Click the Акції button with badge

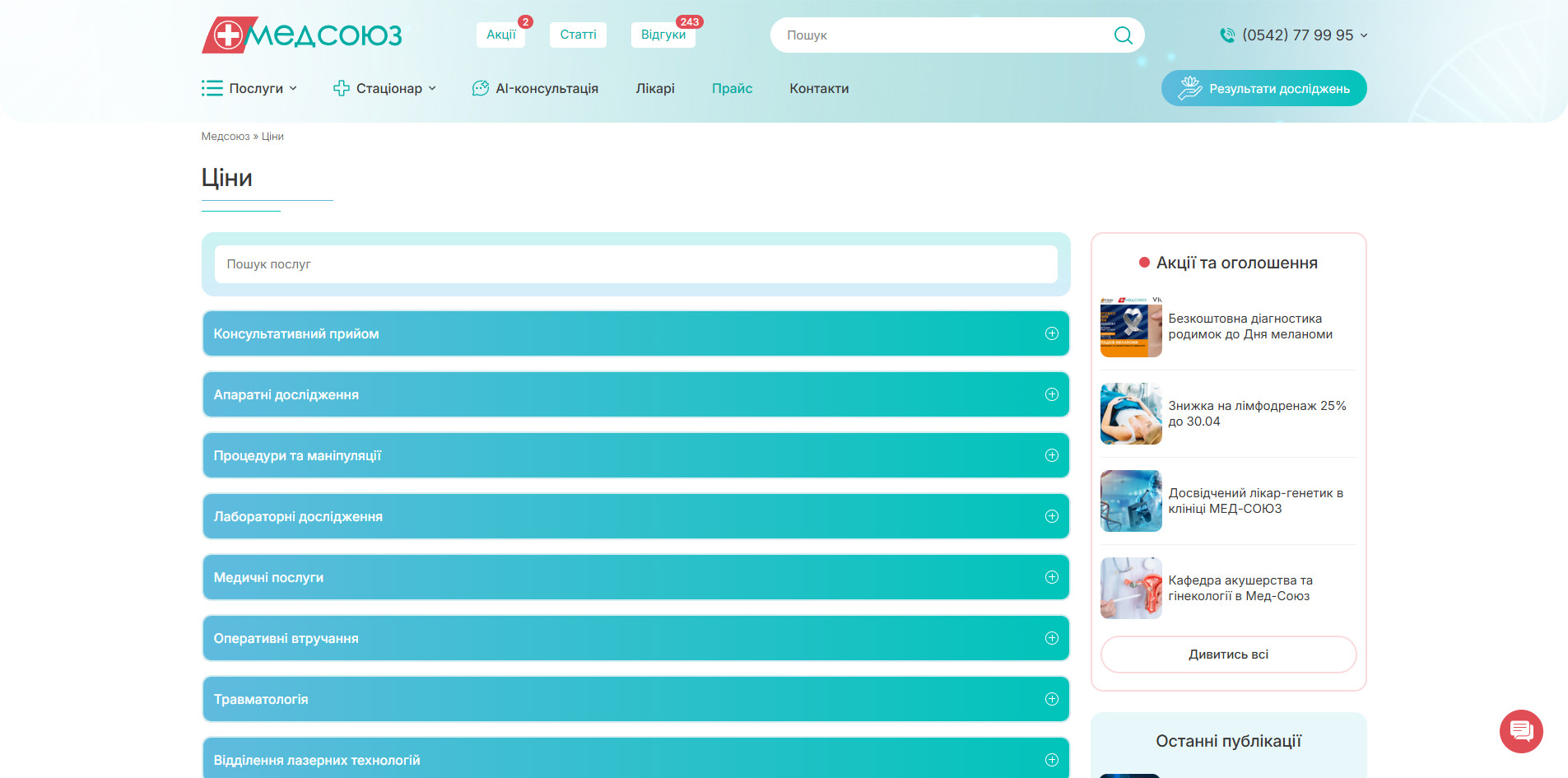tap(501, 35)
